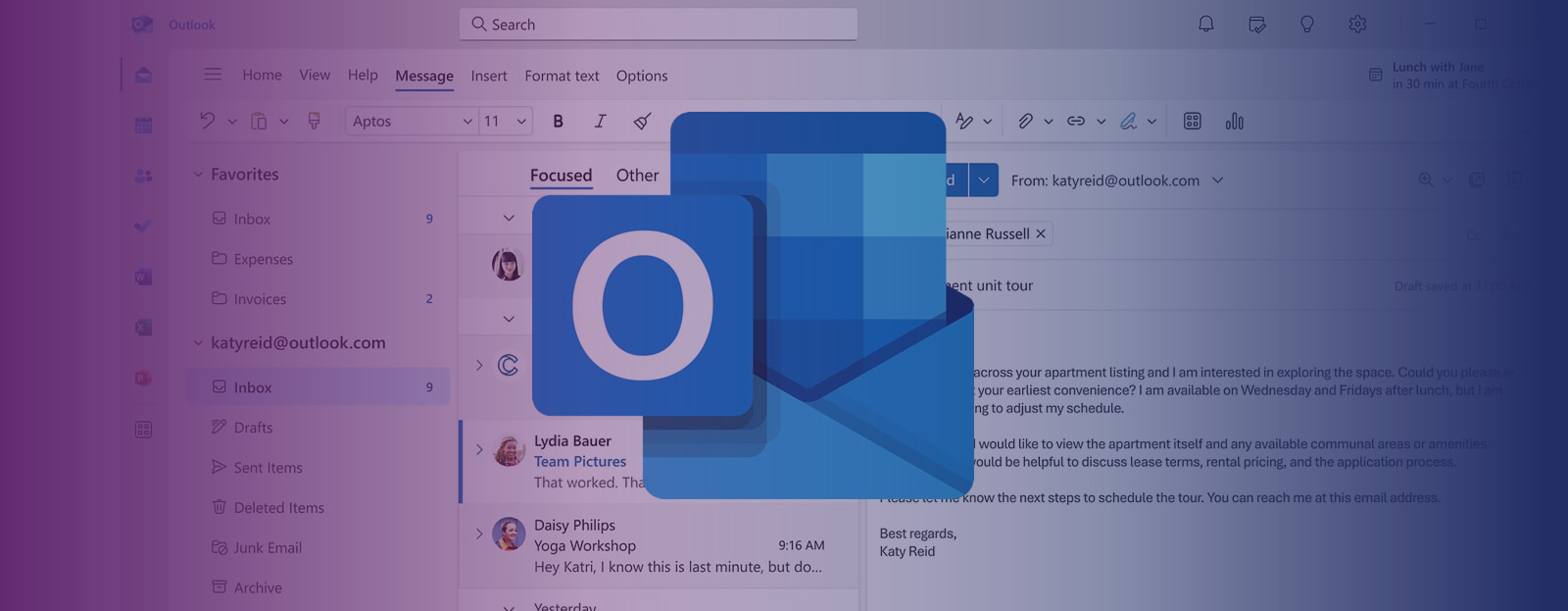Select the Focused inbox tab
The height and width of the screenshot is (611, 1568).
click(x=562, y=176)
